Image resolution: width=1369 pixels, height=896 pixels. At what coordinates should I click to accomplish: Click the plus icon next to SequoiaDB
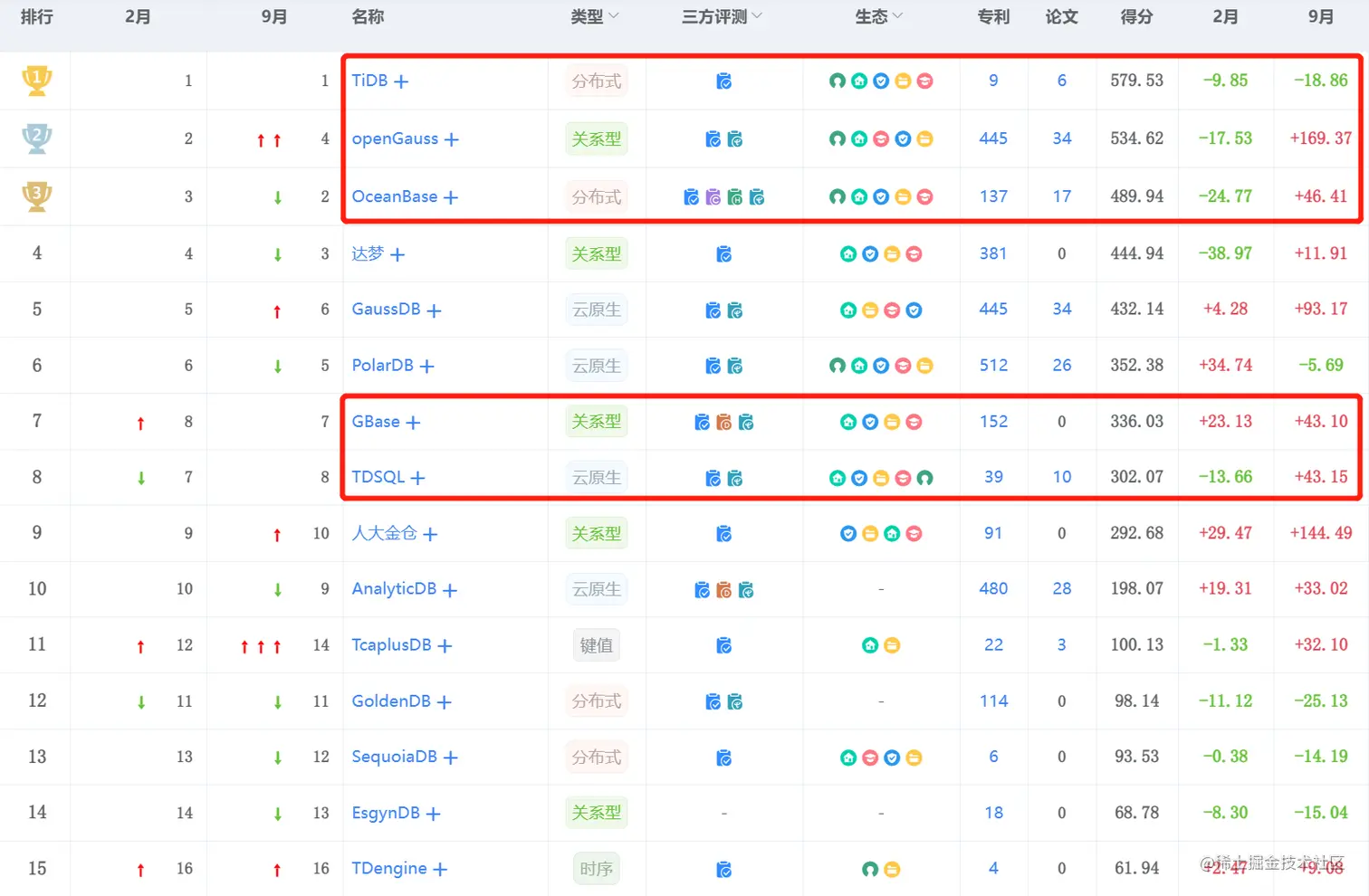[x=451, y=758]
